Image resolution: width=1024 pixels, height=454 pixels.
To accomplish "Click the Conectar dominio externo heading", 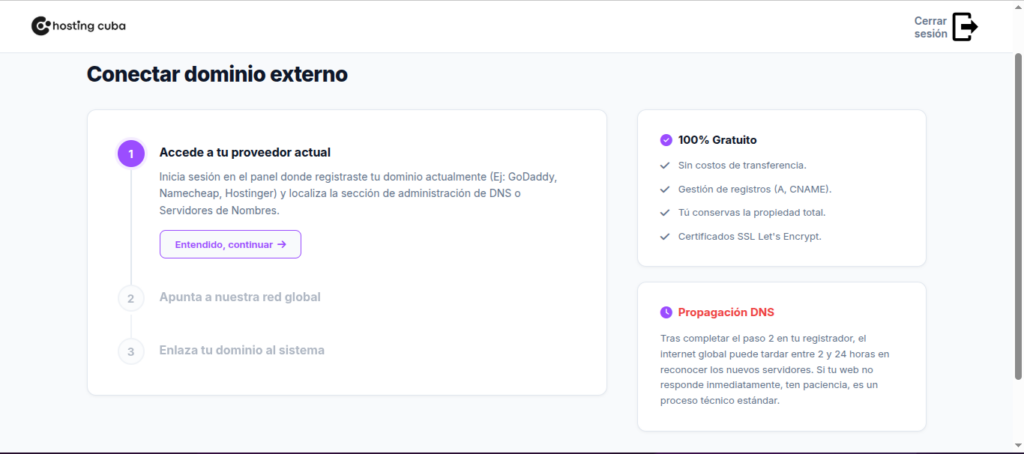I will [217, 74].
